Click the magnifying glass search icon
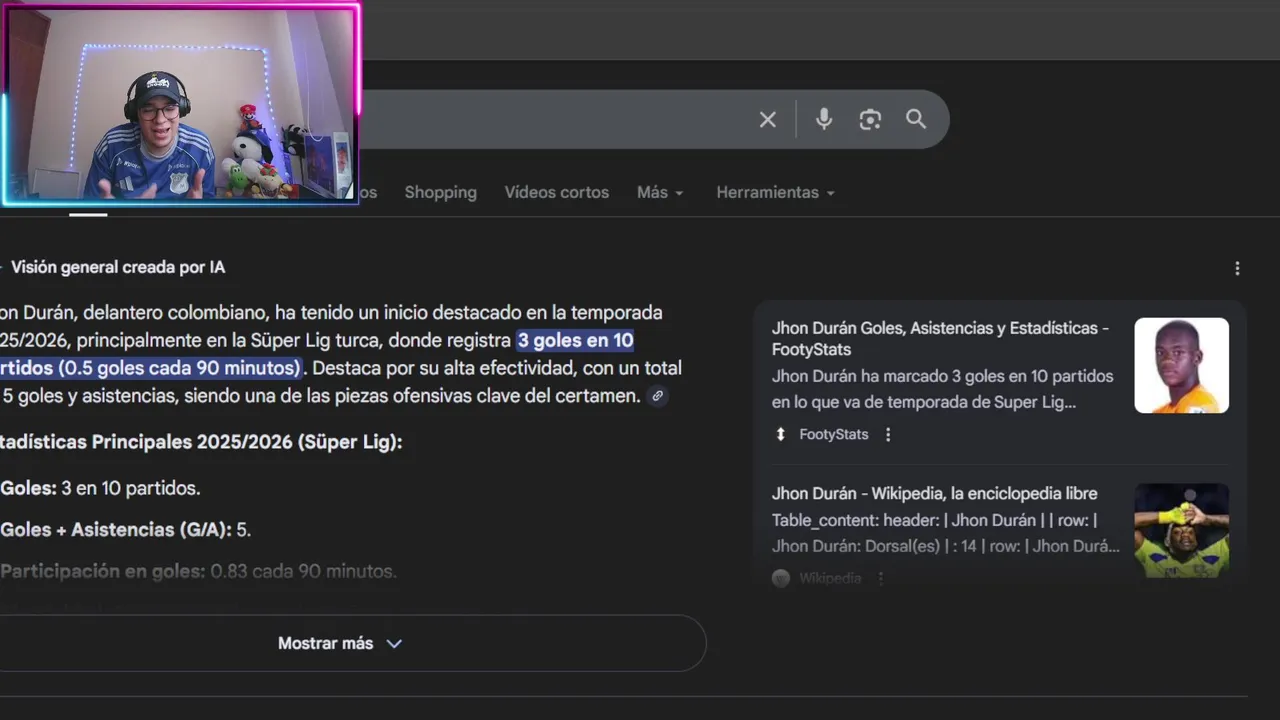 (916, 119)
